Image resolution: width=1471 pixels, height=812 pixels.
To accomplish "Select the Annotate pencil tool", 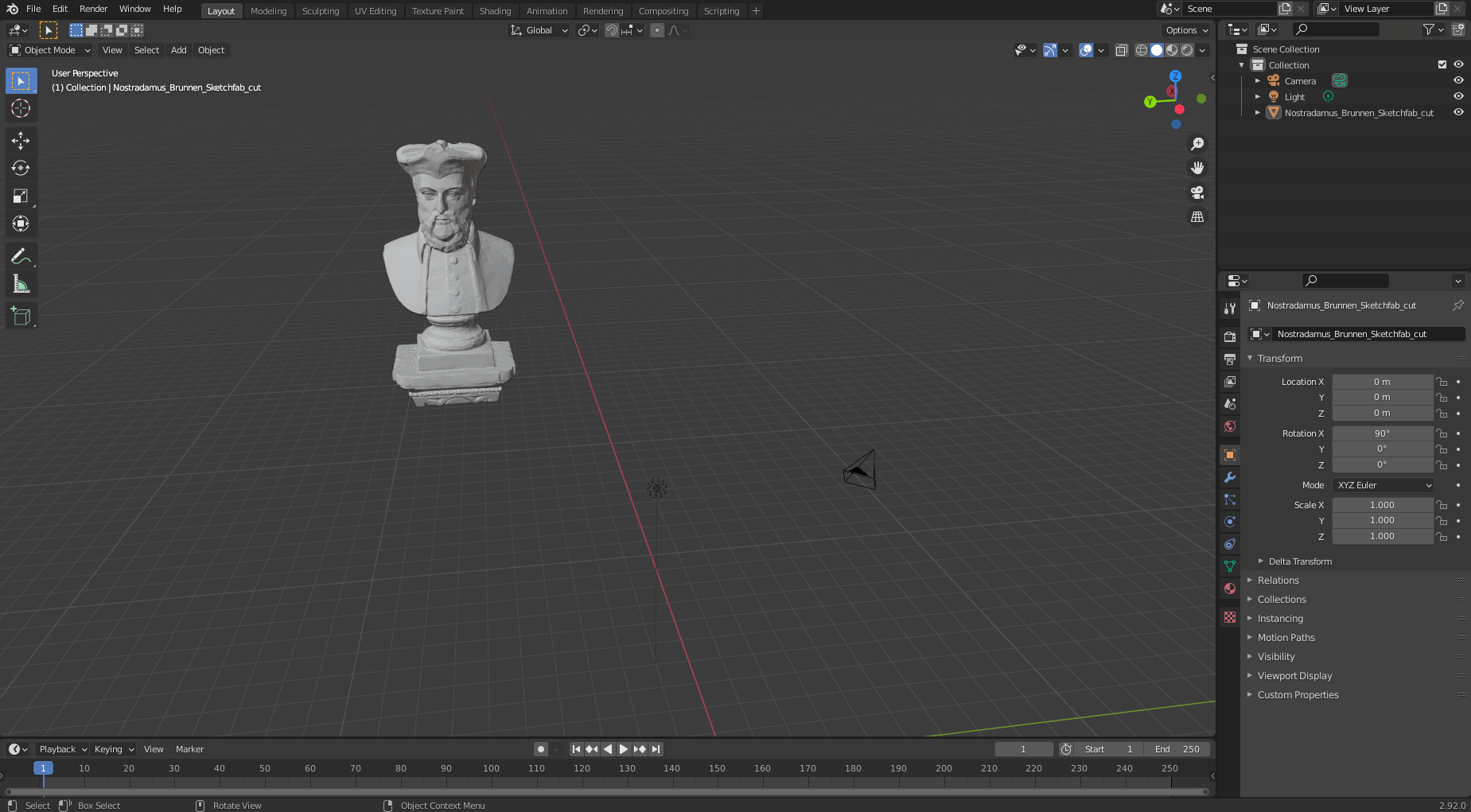I will [21, 256].
